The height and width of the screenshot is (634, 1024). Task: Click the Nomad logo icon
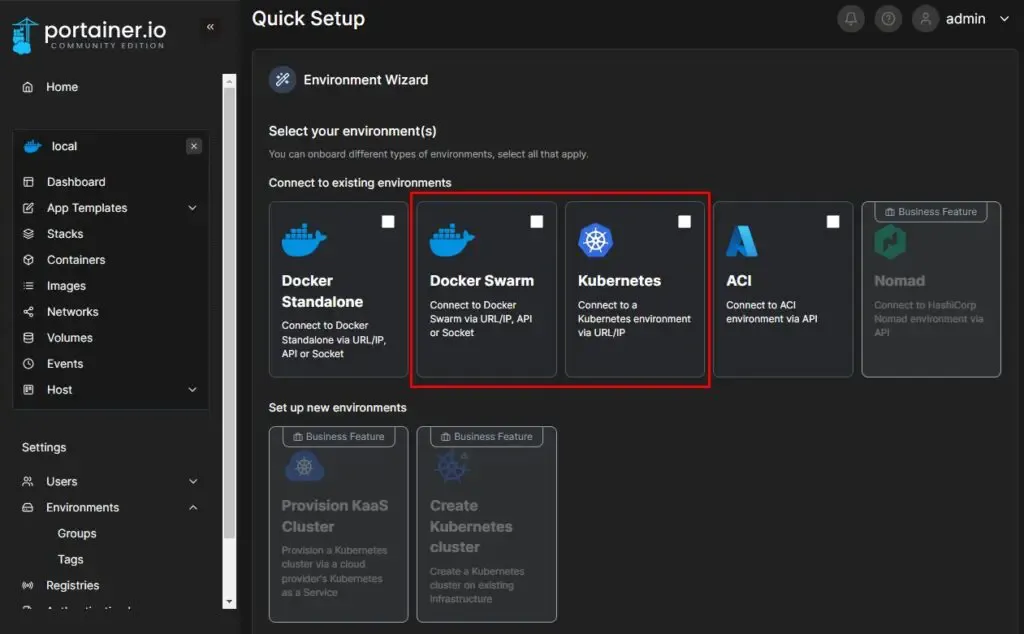point(890,242)
